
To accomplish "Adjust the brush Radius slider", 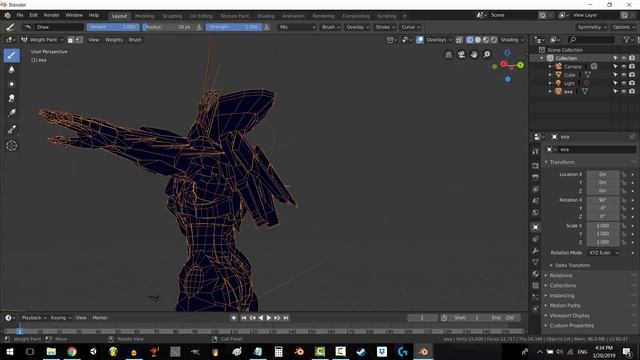I will pos(169,27).
